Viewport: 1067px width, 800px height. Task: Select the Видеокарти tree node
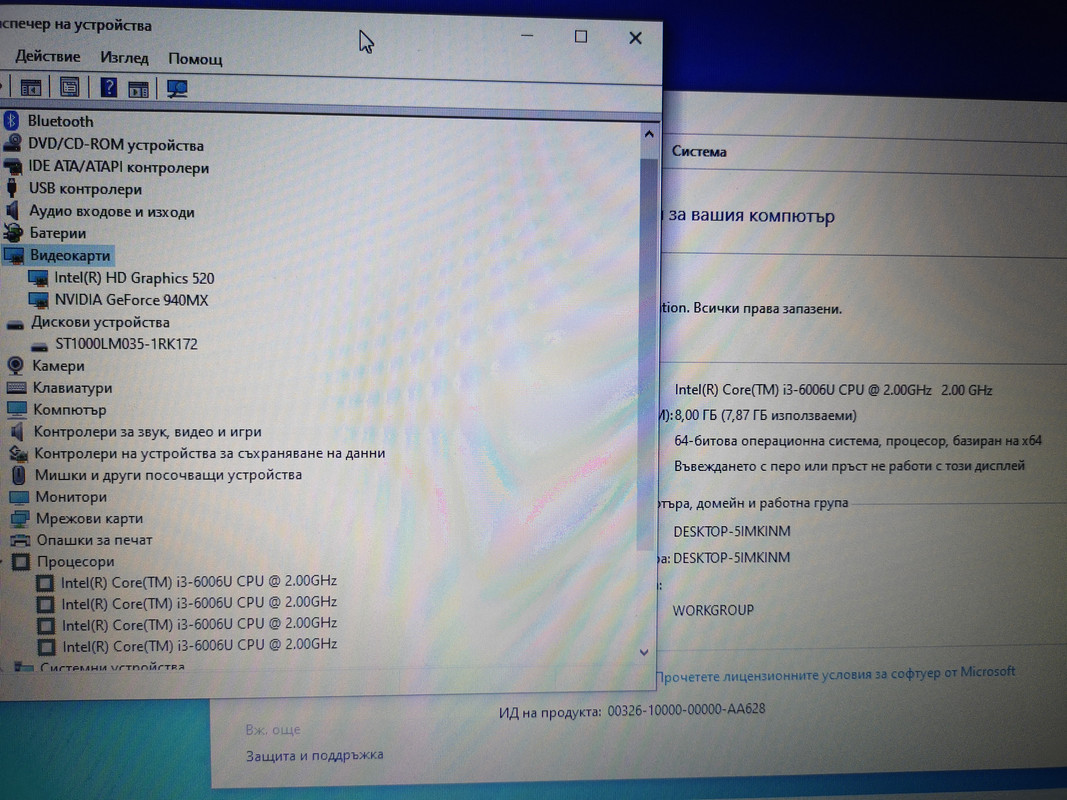pos(70,256)
